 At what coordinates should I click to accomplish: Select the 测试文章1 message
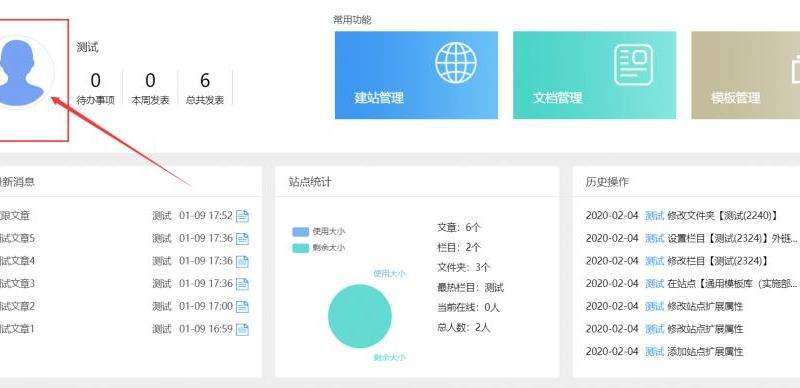click(17, 329)
